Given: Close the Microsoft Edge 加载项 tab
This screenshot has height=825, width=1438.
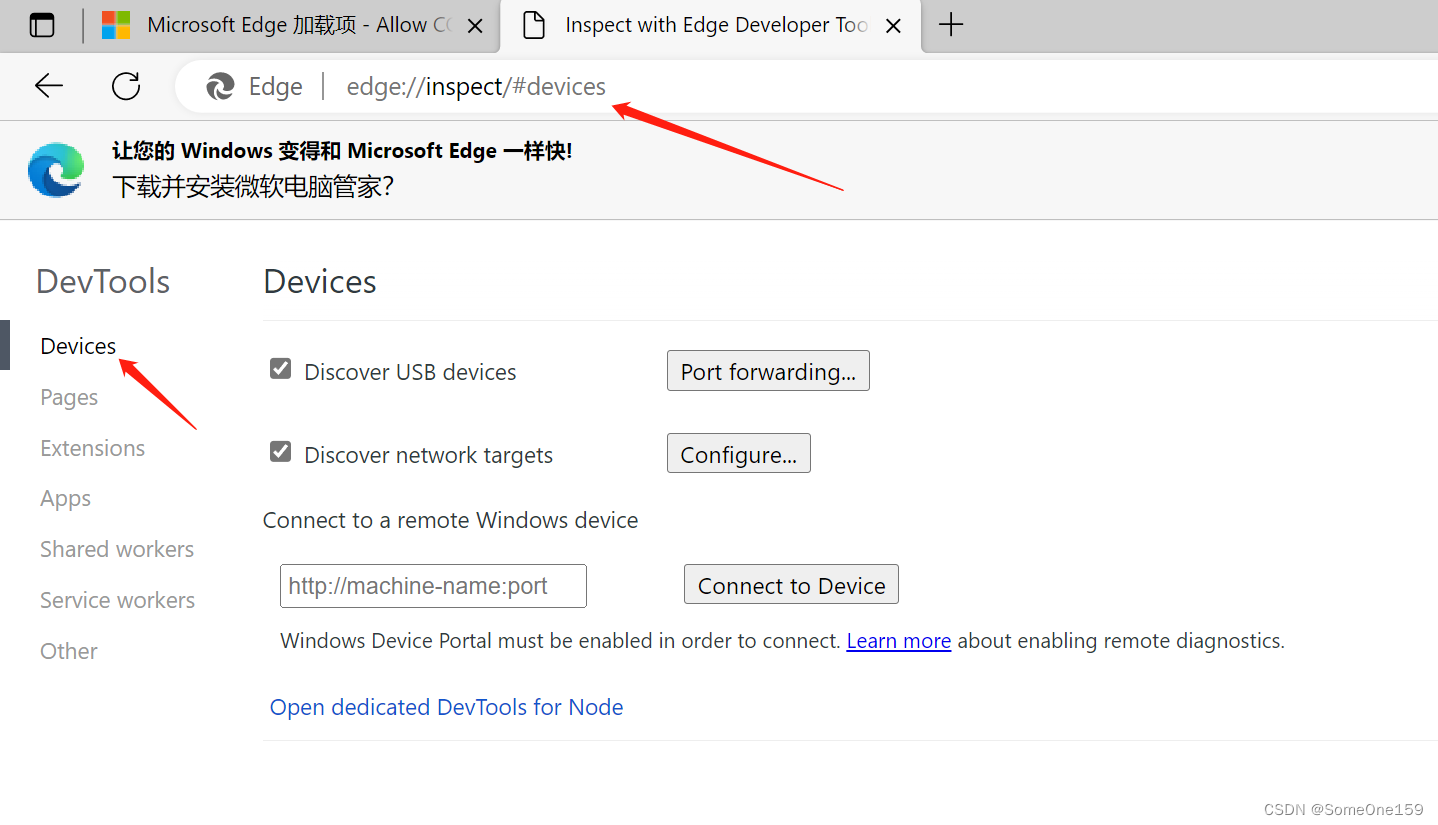Looking at the screenshot, I should pos(476,26).
